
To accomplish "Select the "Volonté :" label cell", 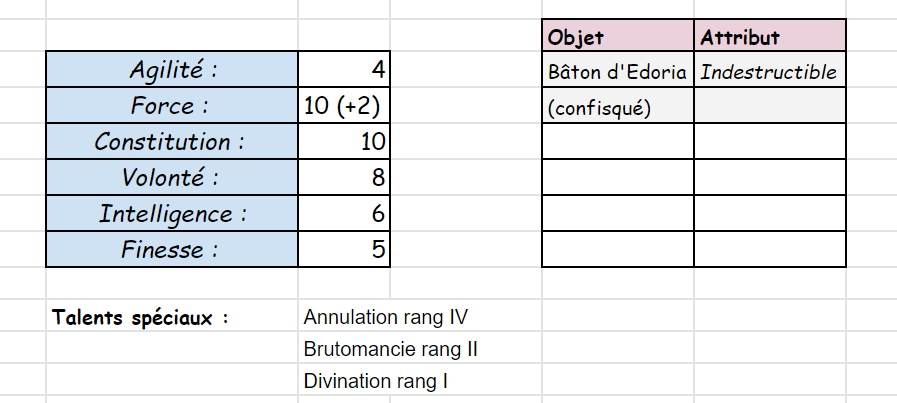I will [172, 178].
